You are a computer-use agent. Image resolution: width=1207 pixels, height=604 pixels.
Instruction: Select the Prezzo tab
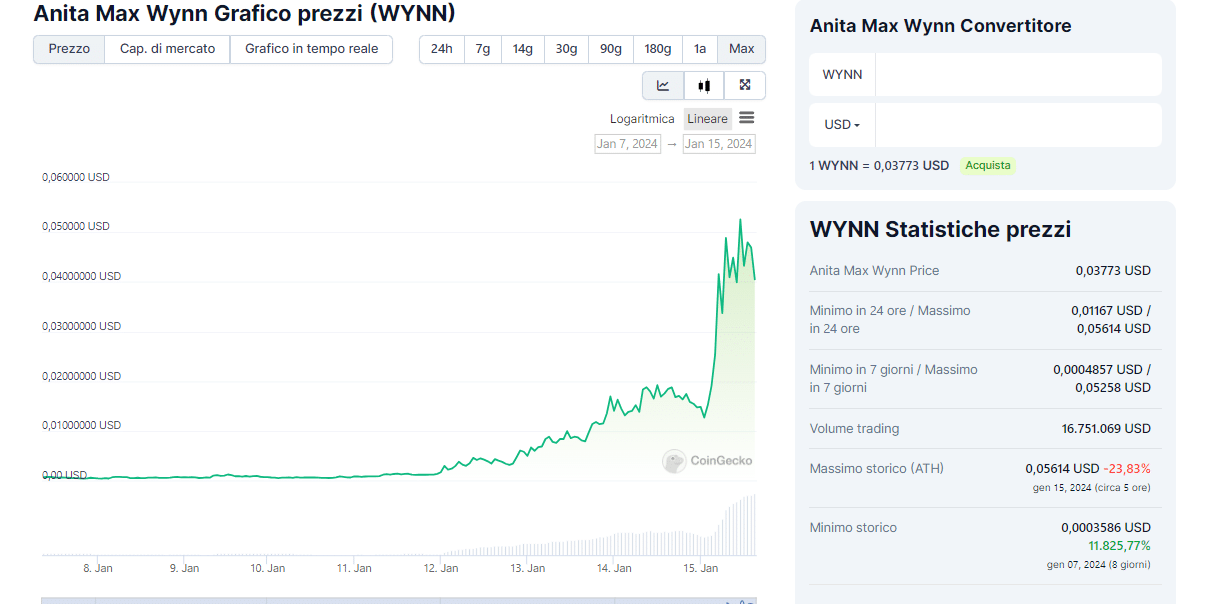pyautogui.click(x=69, y=49)
